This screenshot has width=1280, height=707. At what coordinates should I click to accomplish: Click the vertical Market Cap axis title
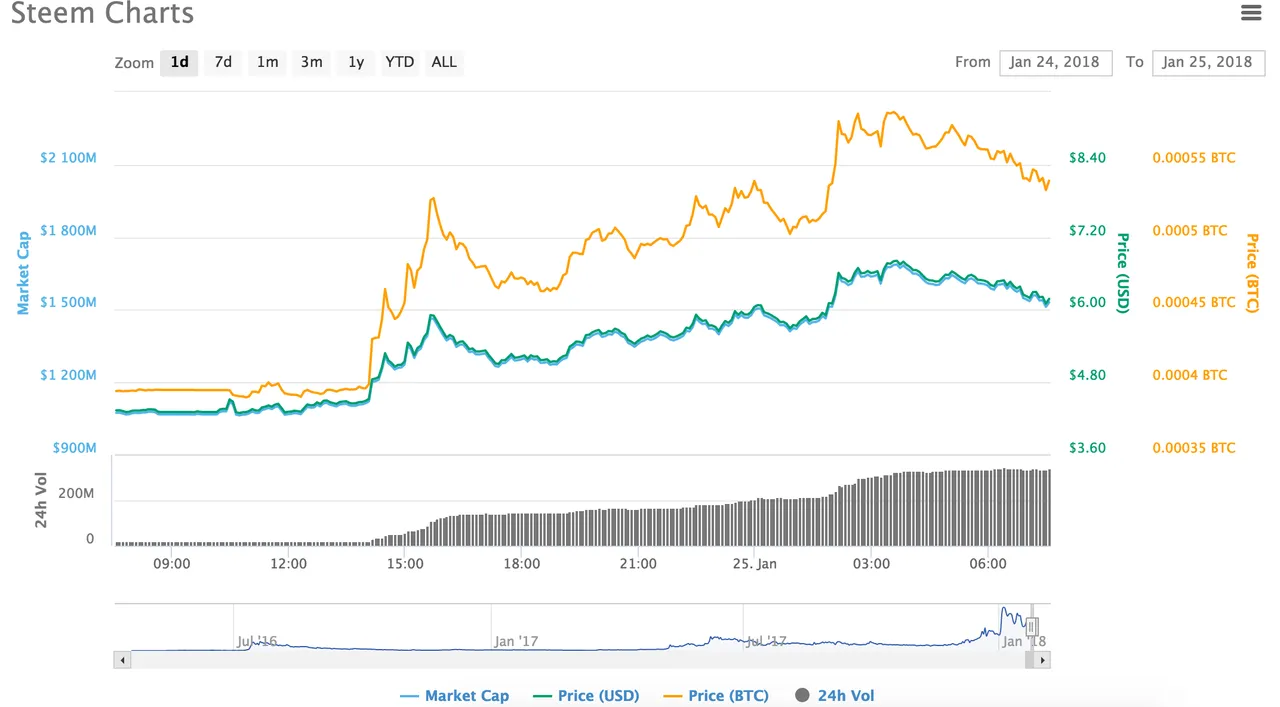click(x=23, y=273)
